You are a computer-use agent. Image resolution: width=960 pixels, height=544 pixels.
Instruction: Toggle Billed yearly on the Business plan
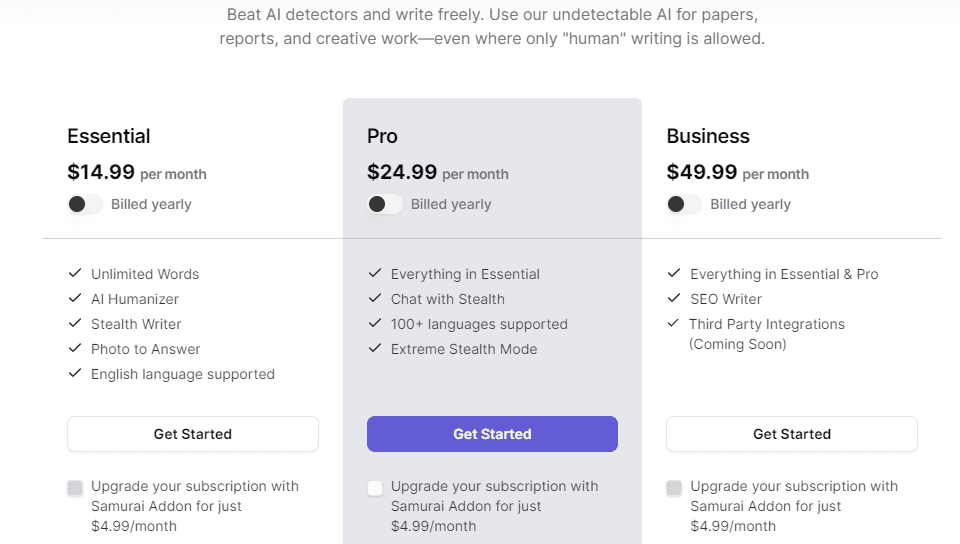[x=684, y=204]
